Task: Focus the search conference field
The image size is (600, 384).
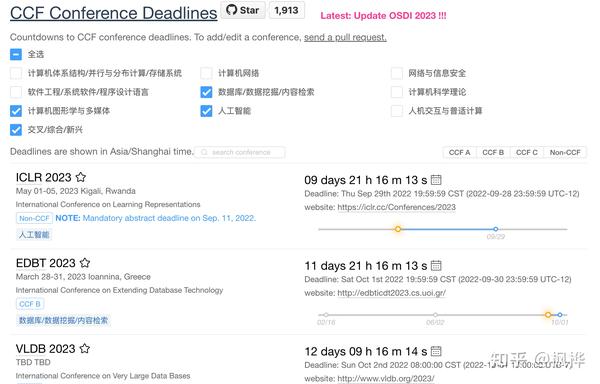Action: click(240, 152)
